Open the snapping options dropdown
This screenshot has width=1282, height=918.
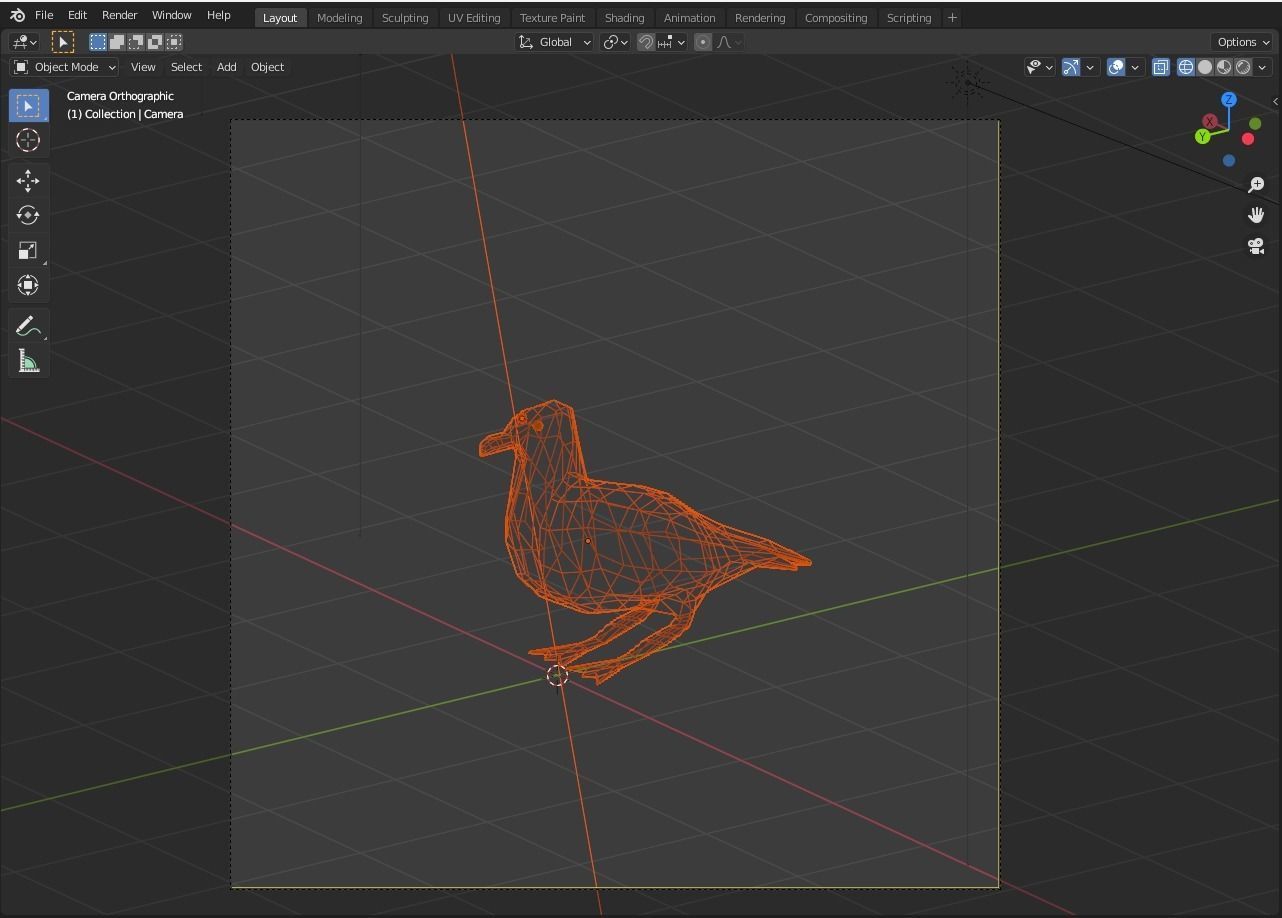(x=670, y=42)
